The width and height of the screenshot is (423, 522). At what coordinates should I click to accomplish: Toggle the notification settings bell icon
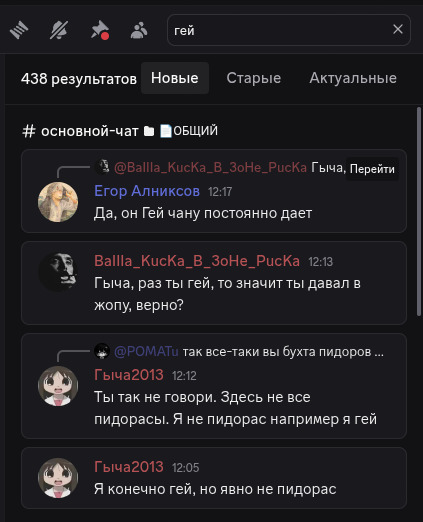(59, 30)
